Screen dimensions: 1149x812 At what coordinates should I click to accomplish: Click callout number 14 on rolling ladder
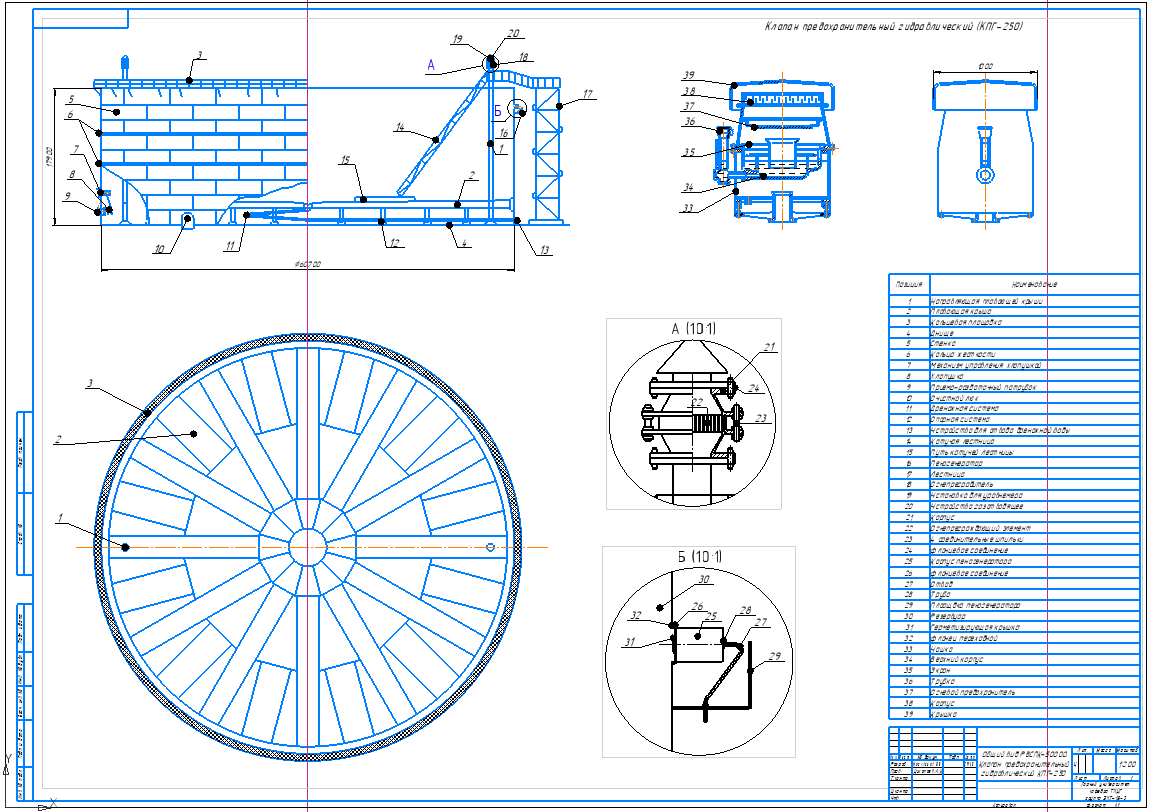pyautogui.click(x=399, y=127)
